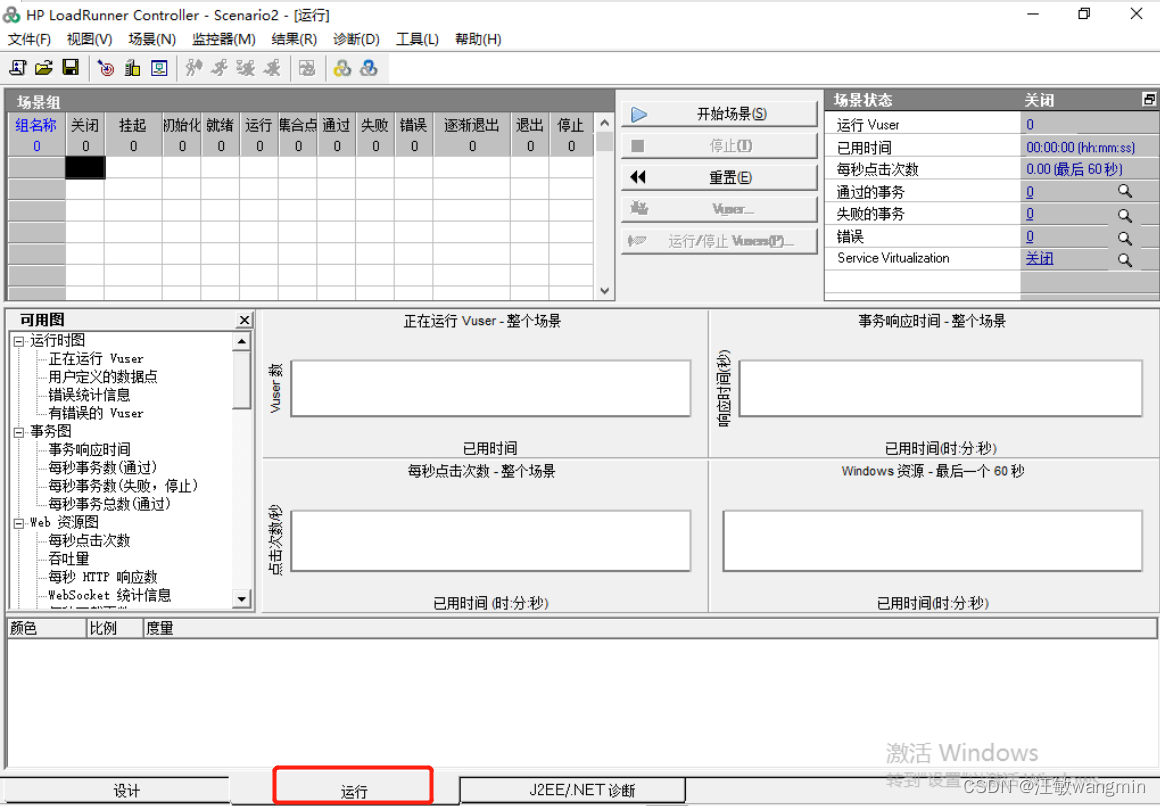
Task: Click the target/goal toolbar icon
Action: point(106,67)
